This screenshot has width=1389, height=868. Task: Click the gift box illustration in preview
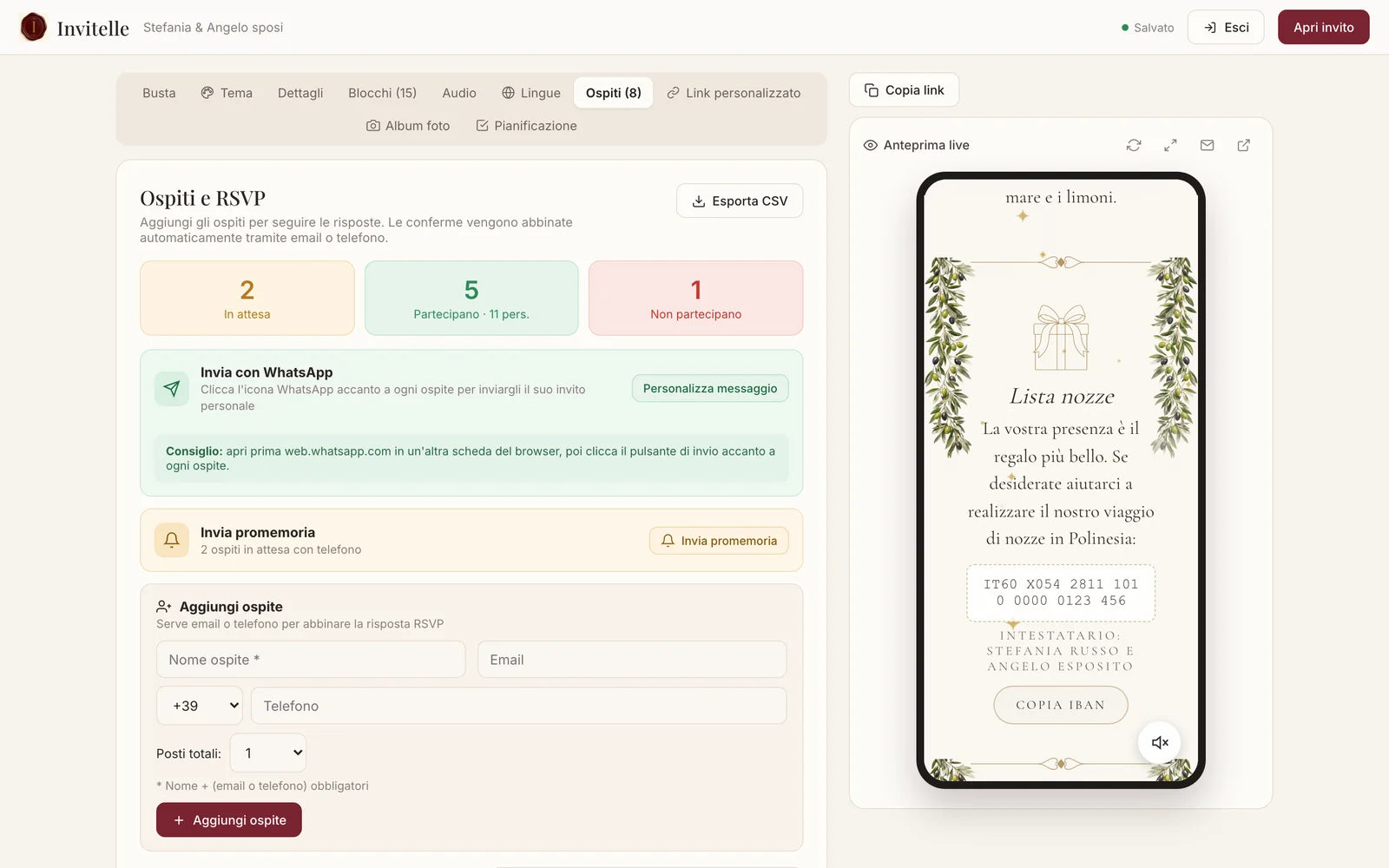coord(1061,337)
